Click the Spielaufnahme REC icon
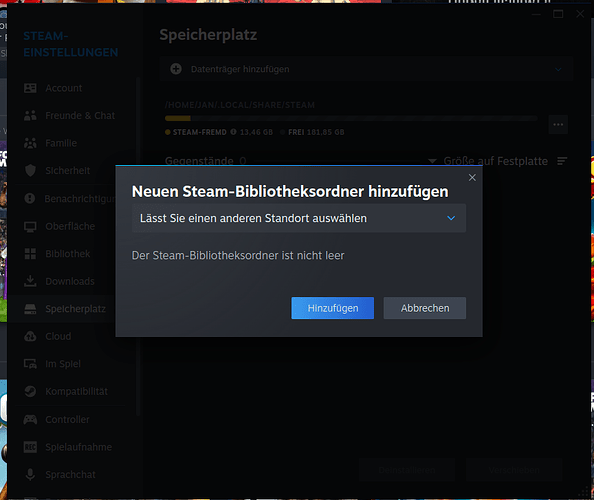 (x=30, y=447)
